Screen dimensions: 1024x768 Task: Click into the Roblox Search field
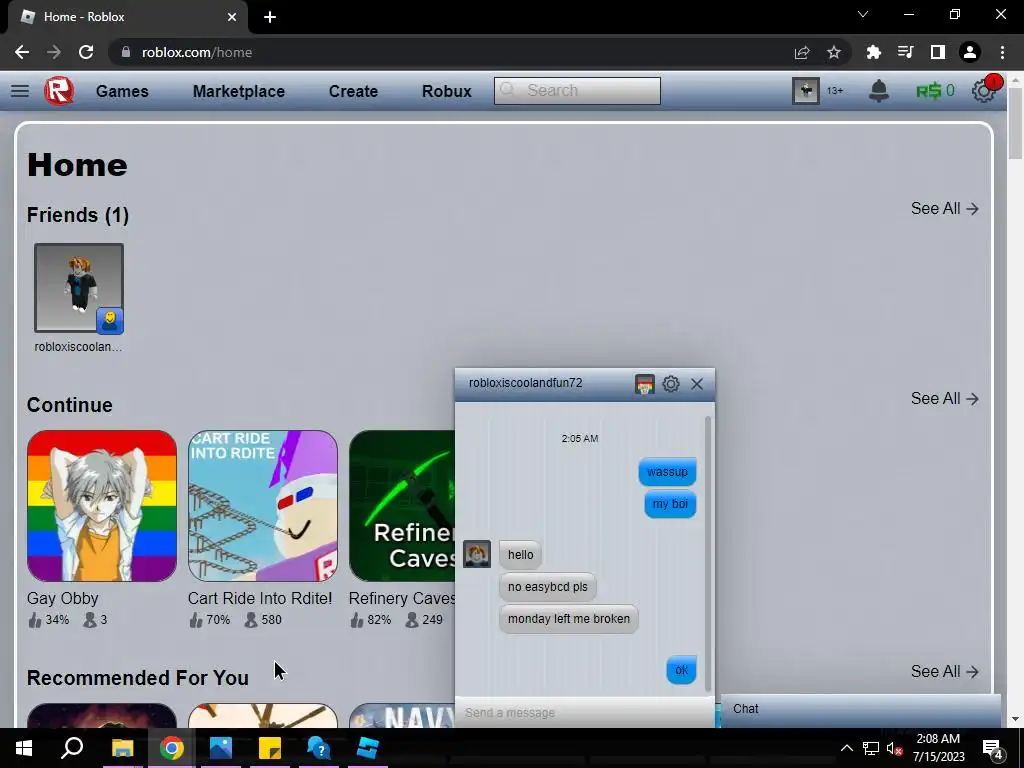pos(577,91)
